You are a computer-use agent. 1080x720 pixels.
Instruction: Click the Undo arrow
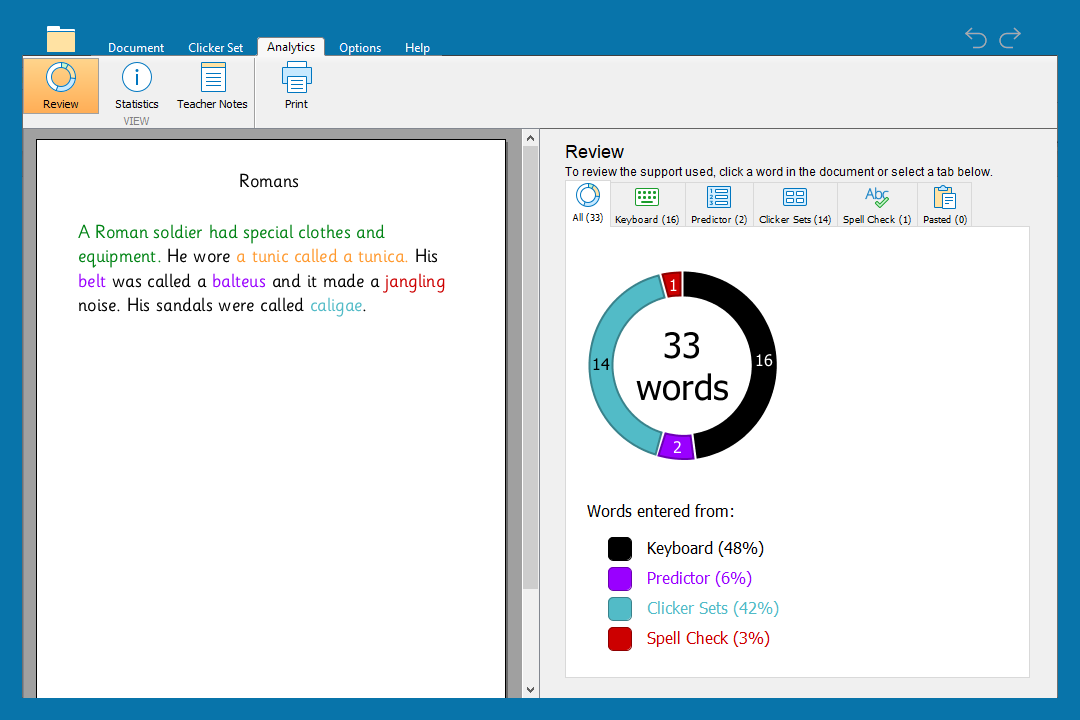pyautogui.click(x=976, y=38)
